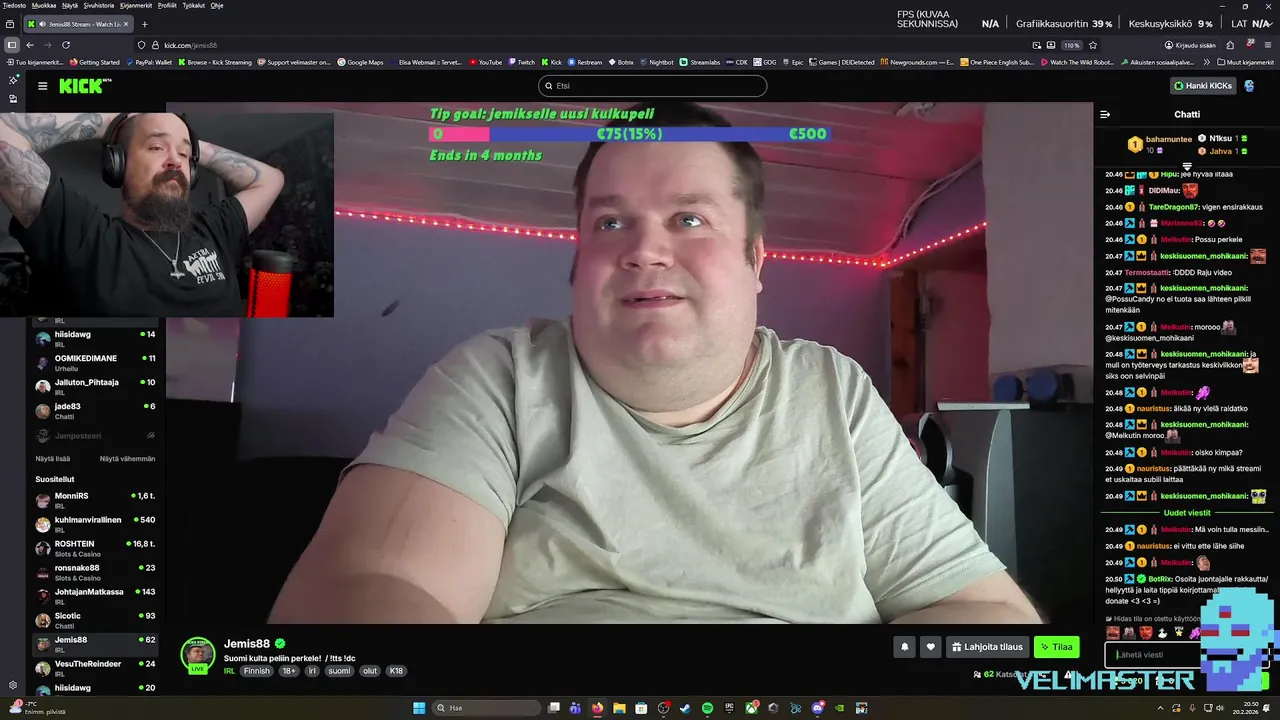Screen dimensions: 1280x720
Task: Focus the Etsi search field
Action: coord(652,86)
